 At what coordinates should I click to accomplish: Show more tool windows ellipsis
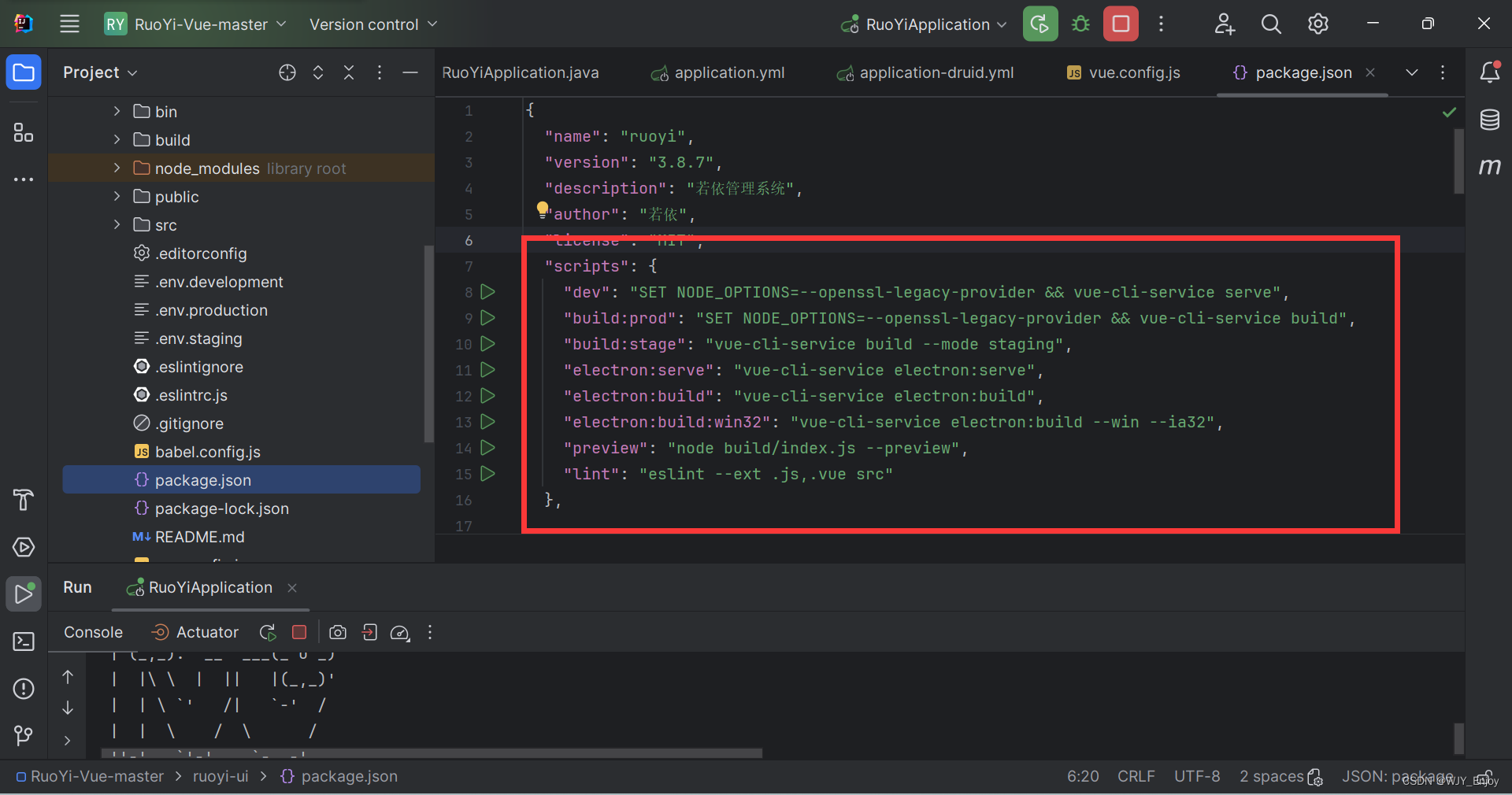(x=24, y=179)
